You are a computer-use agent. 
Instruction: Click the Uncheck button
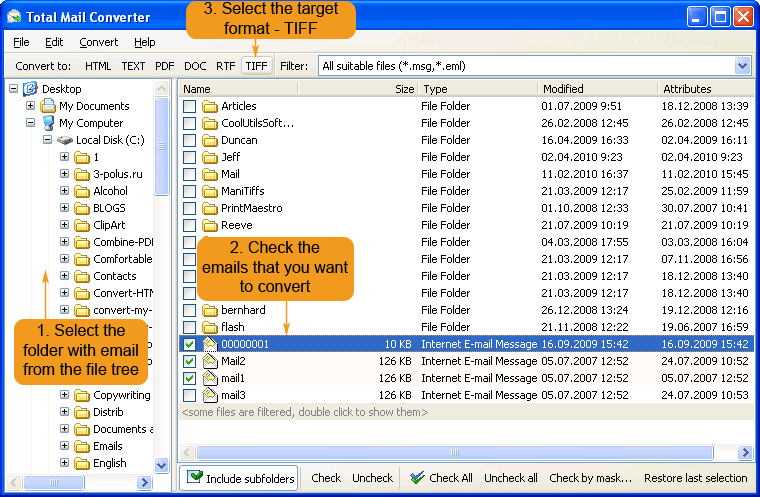tap(372, 478)
